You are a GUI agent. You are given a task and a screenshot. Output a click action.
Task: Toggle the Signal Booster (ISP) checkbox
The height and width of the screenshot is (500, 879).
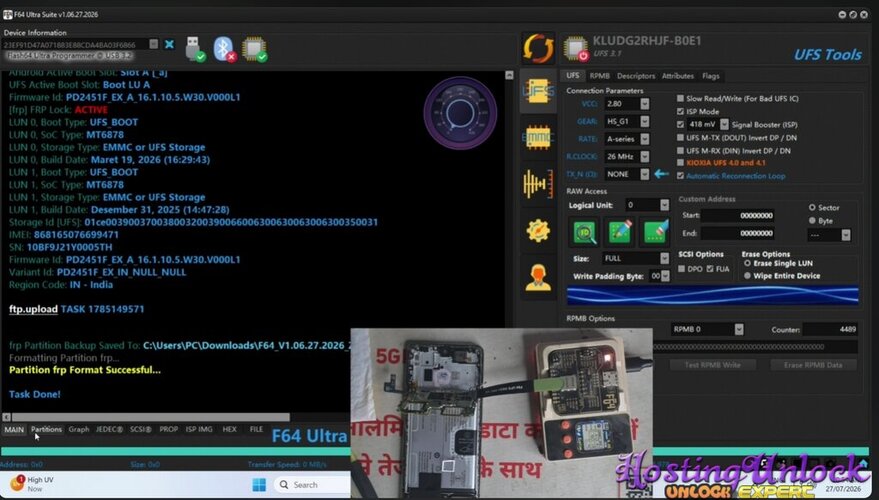point(680,124)
